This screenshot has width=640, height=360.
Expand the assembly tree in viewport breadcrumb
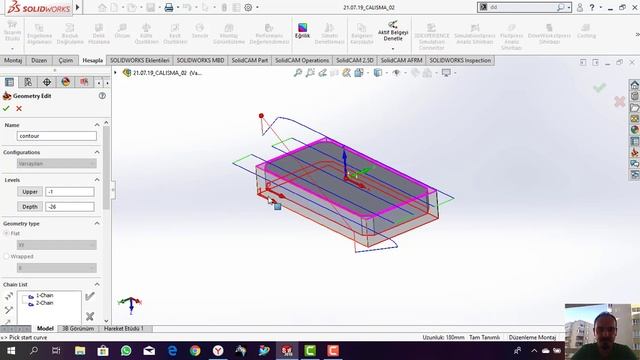click(116, 73)
